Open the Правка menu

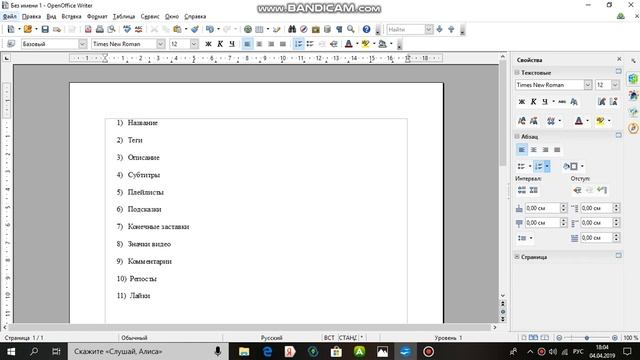tap(31, 16)
